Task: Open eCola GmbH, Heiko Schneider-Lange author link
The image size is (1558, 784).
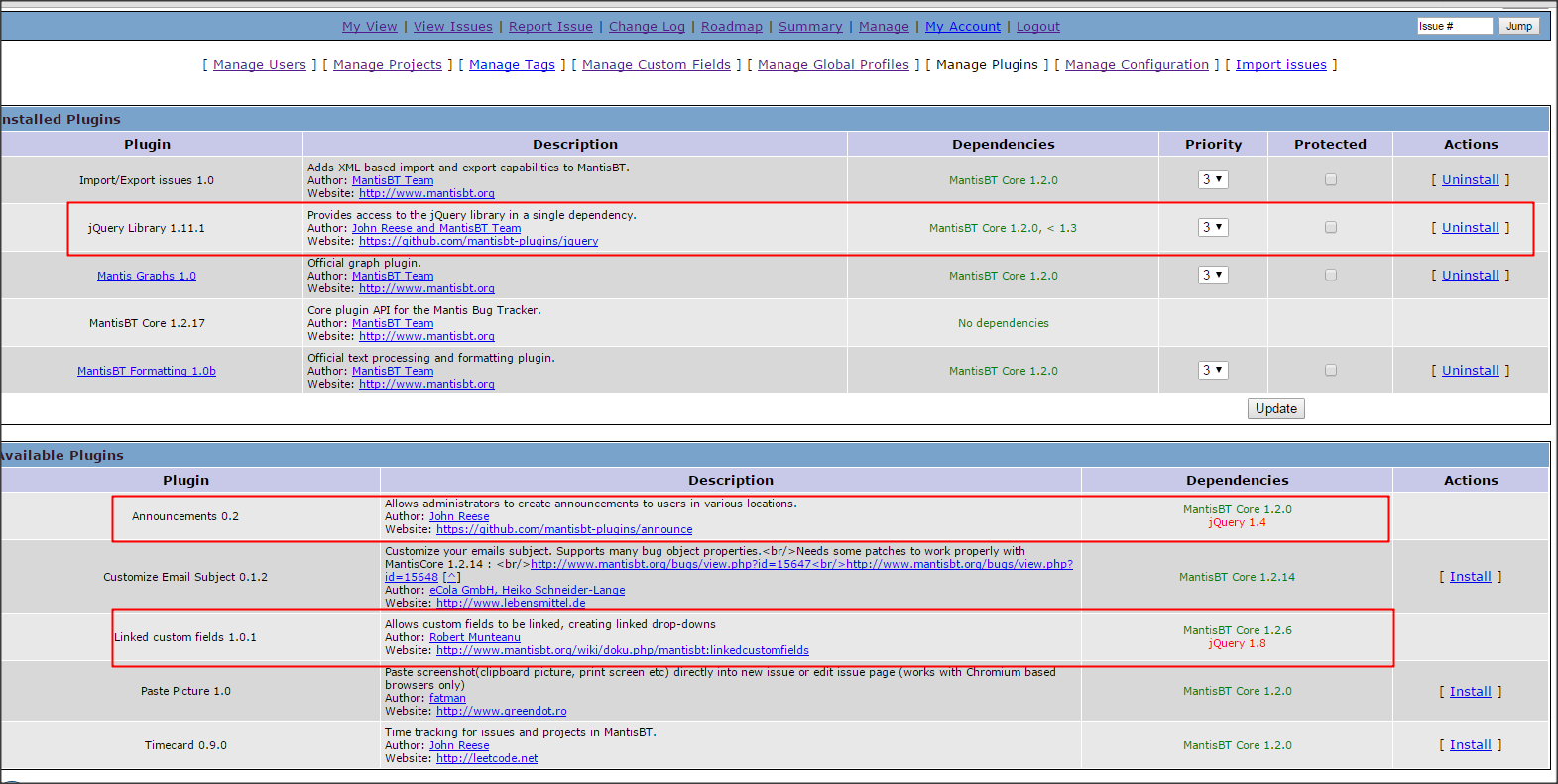Action: click(527, 590)
